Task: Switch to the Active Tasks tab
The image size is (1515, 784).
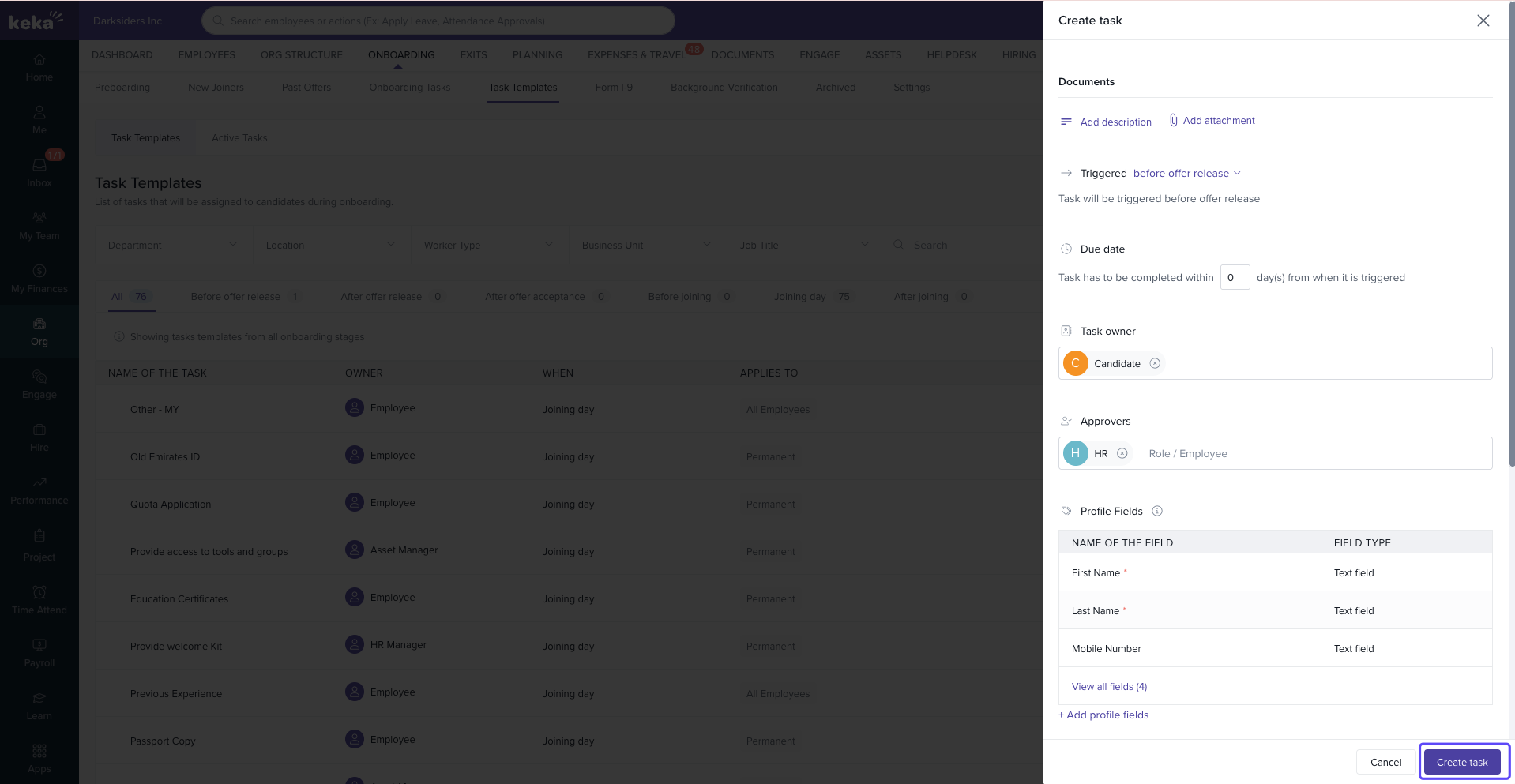Action: (x=239, y=138)
